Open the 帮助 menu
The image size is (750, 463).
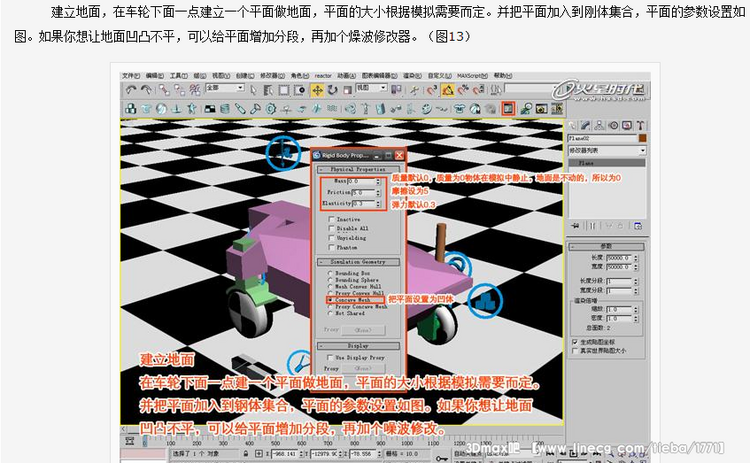click(503, 76)
